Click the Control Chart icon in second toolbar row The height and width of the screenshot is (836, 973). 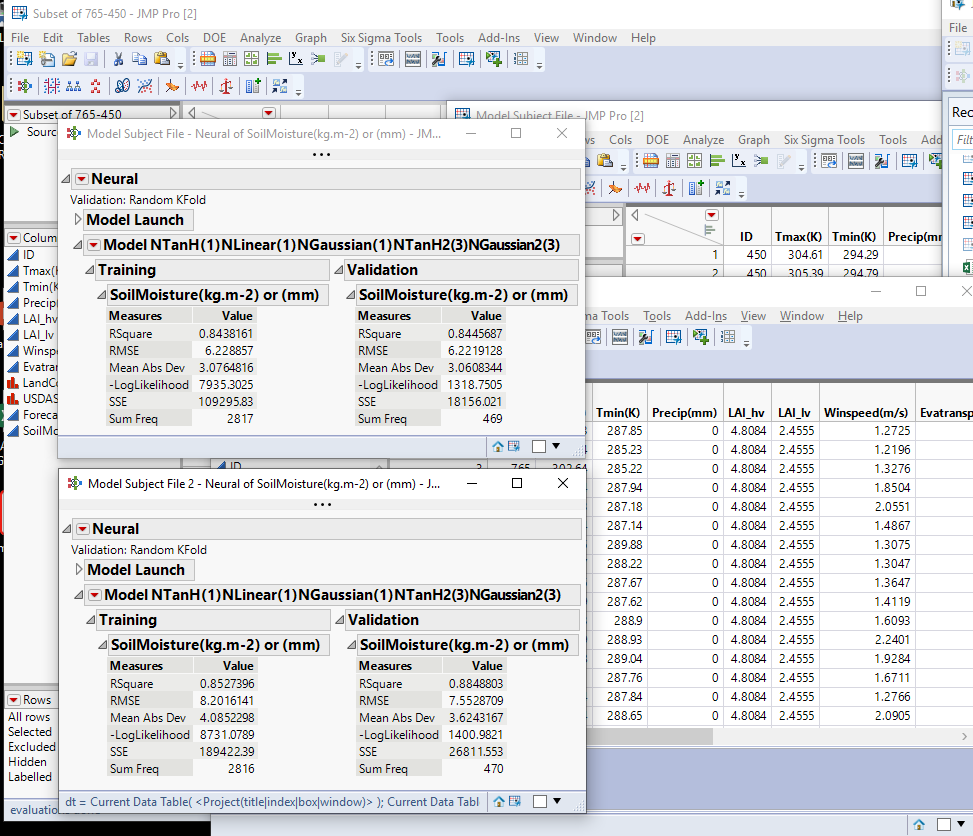(x=200, y=86)
